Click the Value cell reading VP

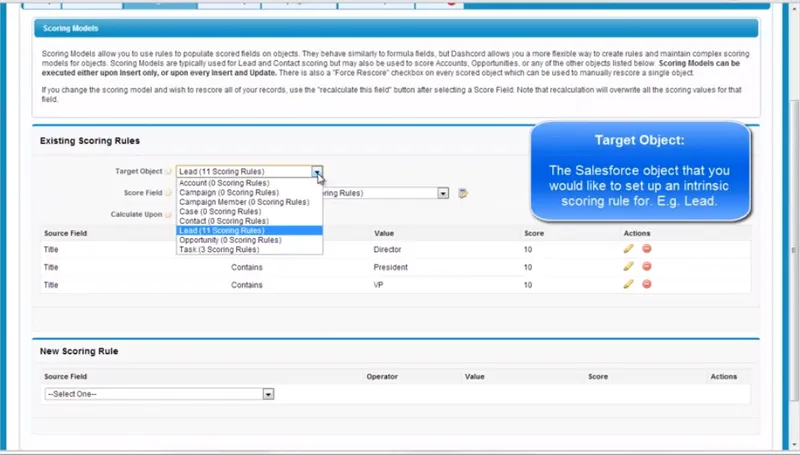[x=378, y=285]
